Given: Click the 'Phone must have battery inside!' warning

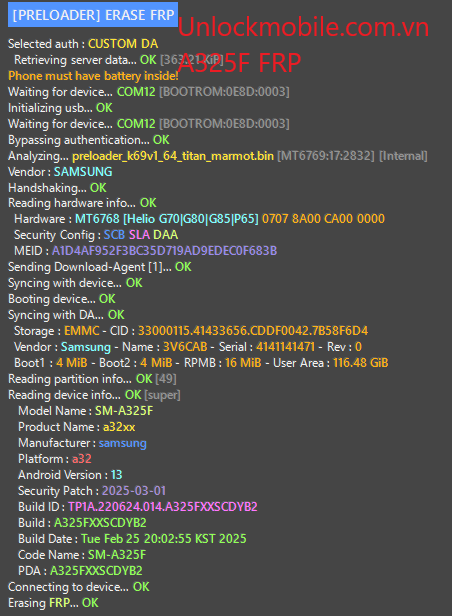Looking at the screenshot, I should tap(93, 75).
